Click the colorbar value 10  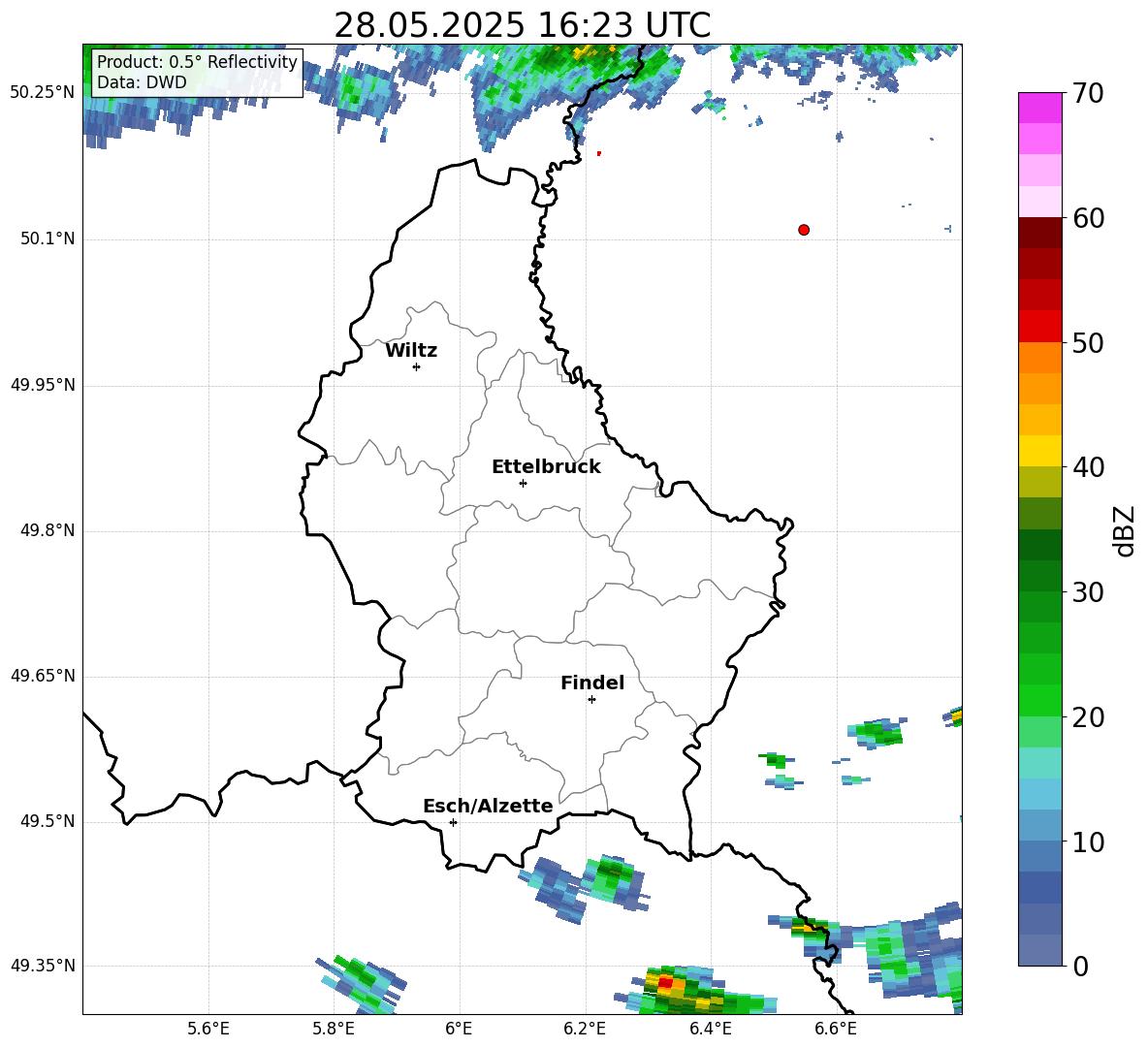(x=1088, y=842)
